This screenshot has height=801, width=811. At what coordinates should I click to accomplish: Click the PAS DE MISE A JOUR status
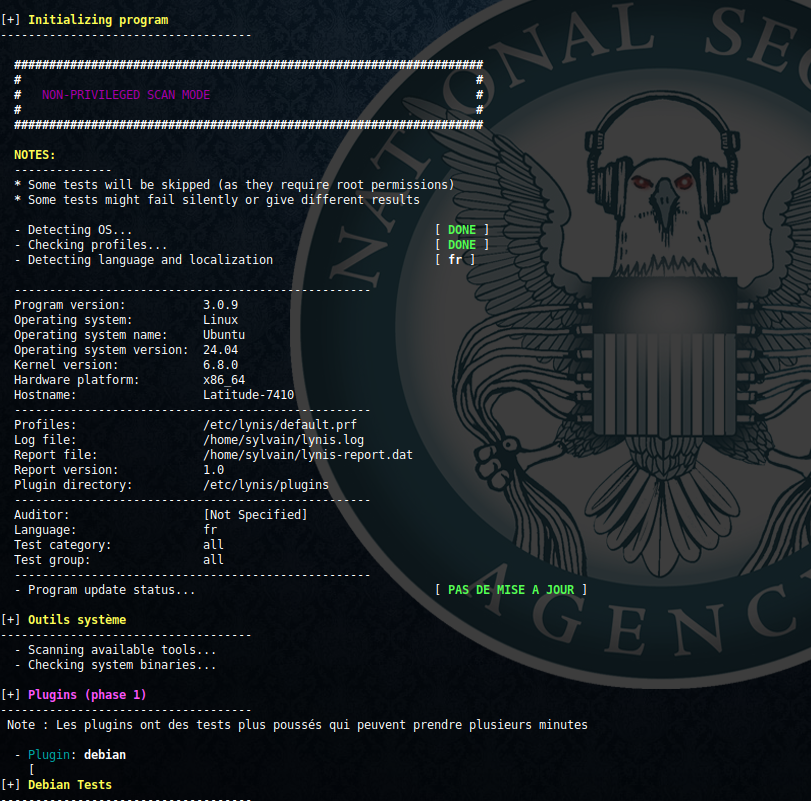click(511, 590)
